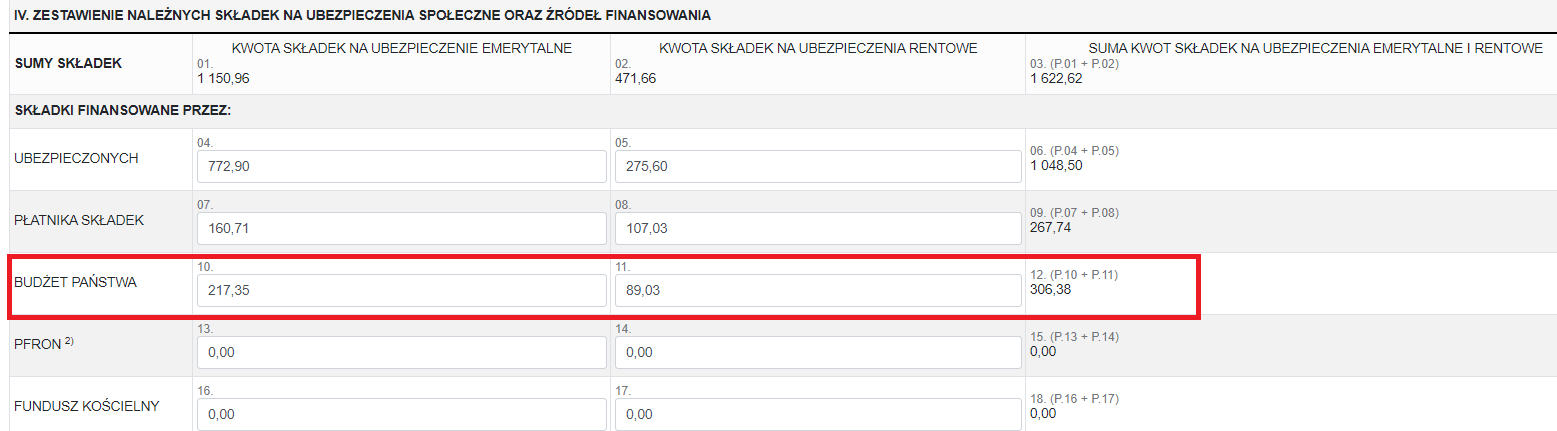
Task: Click field 14 rentowe for PFRON
Action: coord(818,353)
